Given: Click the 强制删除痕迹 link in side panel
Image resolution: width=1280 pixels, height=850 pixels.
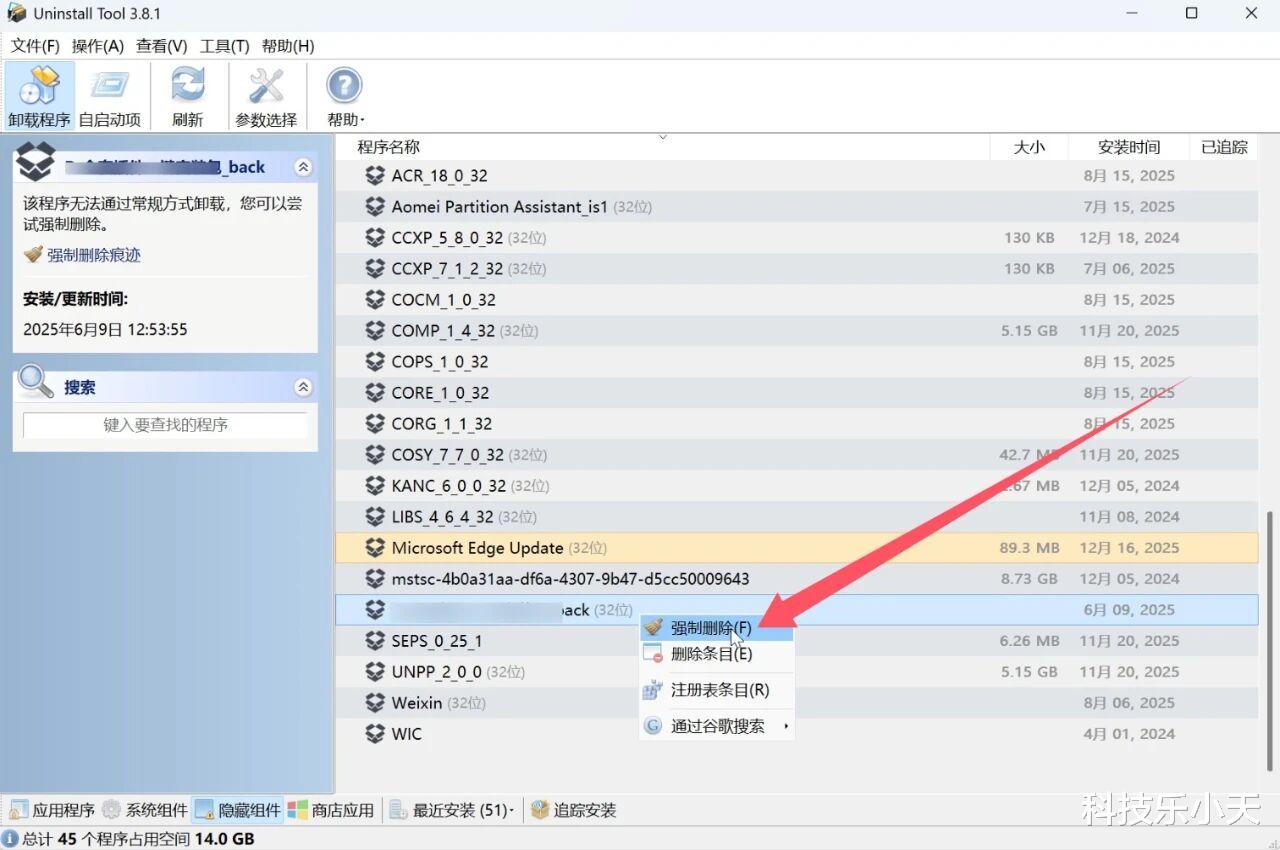Looking at the screenshot, I should point(94,255).
